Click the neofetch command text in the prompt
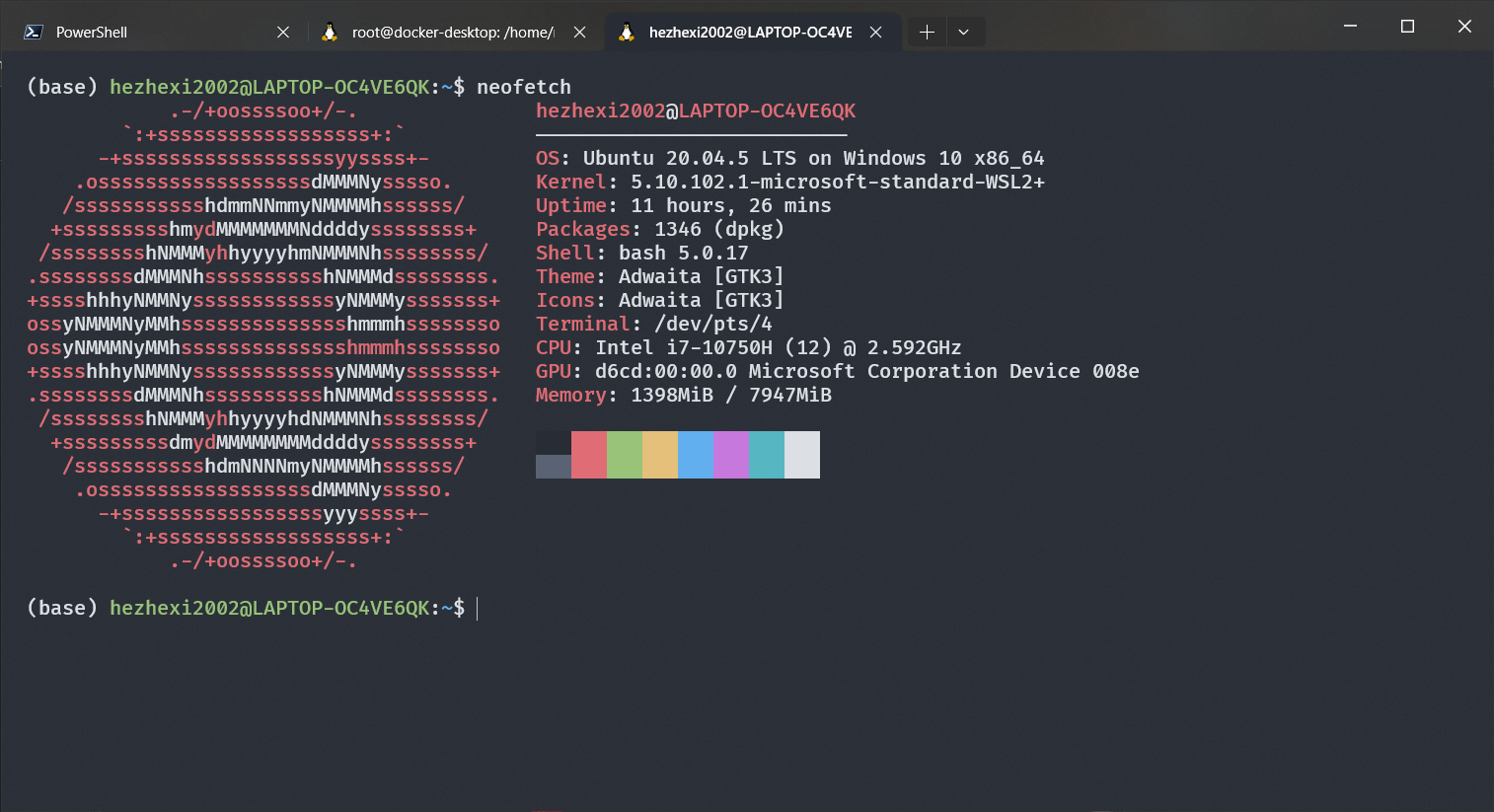Viewport: 1494px width, 812px height. [523, 87]
